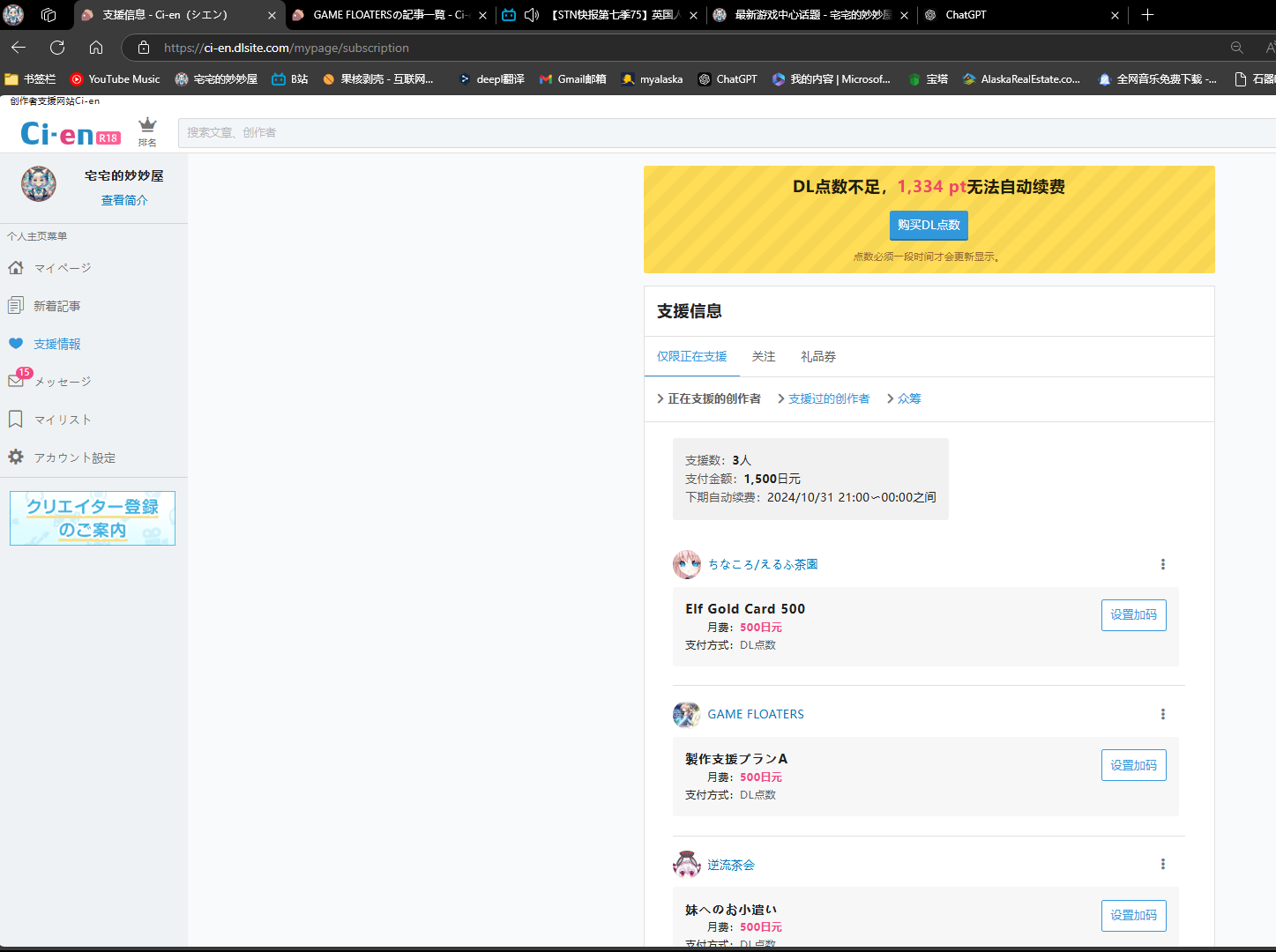Open 支援情報 heart icon

coord(16,343)
